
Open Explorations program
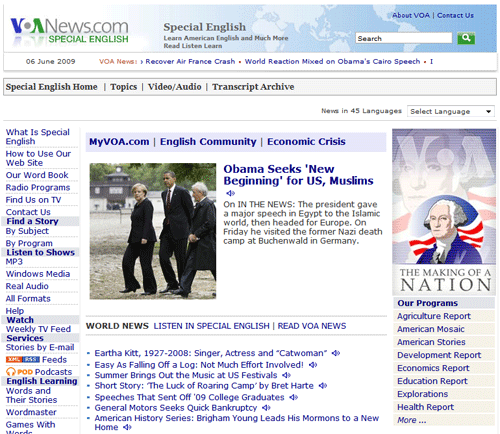click(422, 394)
